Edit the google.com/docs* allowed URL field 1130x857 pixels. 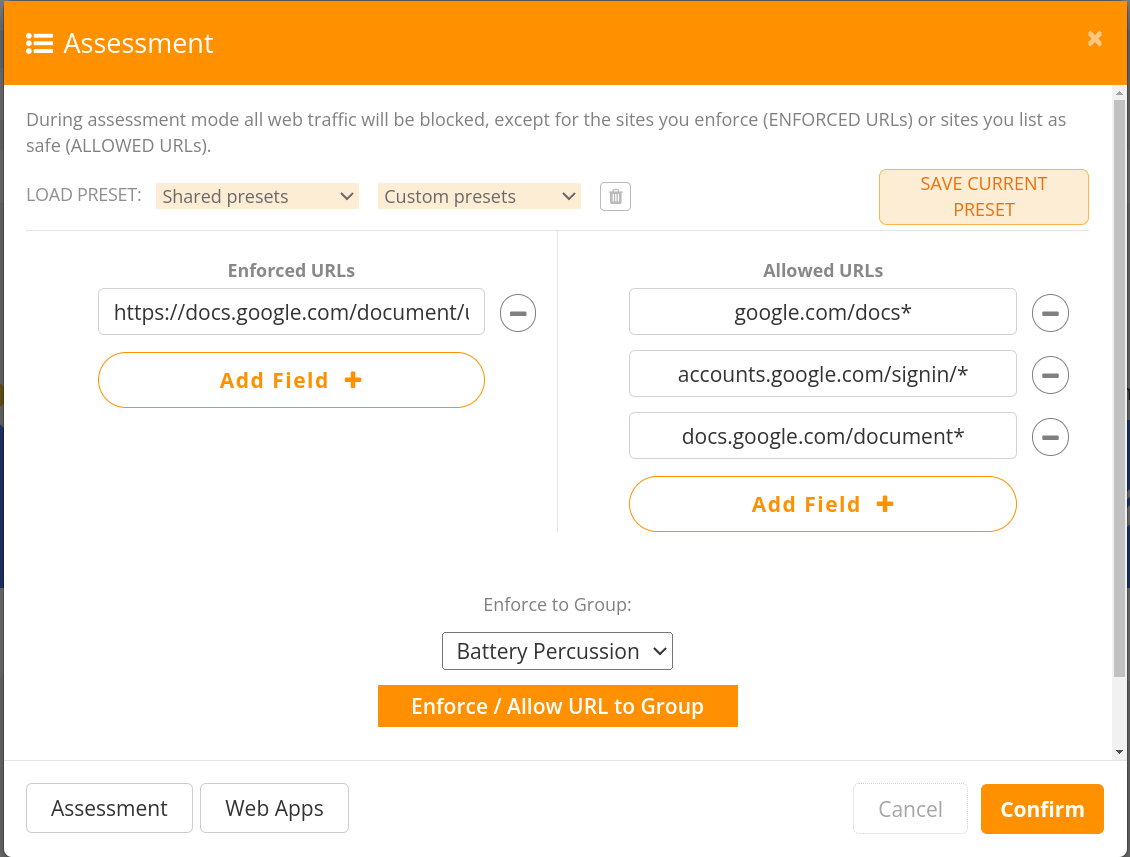click(823, 312)
